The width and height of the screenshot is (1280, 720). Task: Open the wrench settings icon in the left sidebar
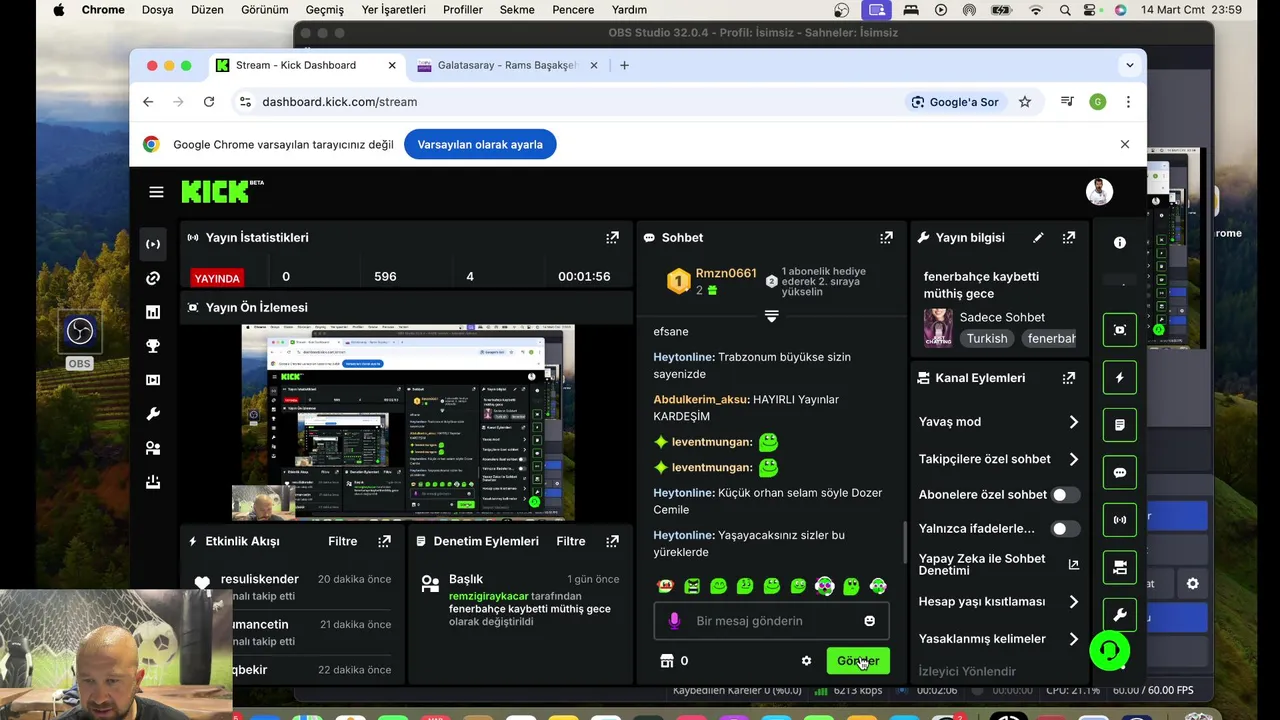click(153, 414)
